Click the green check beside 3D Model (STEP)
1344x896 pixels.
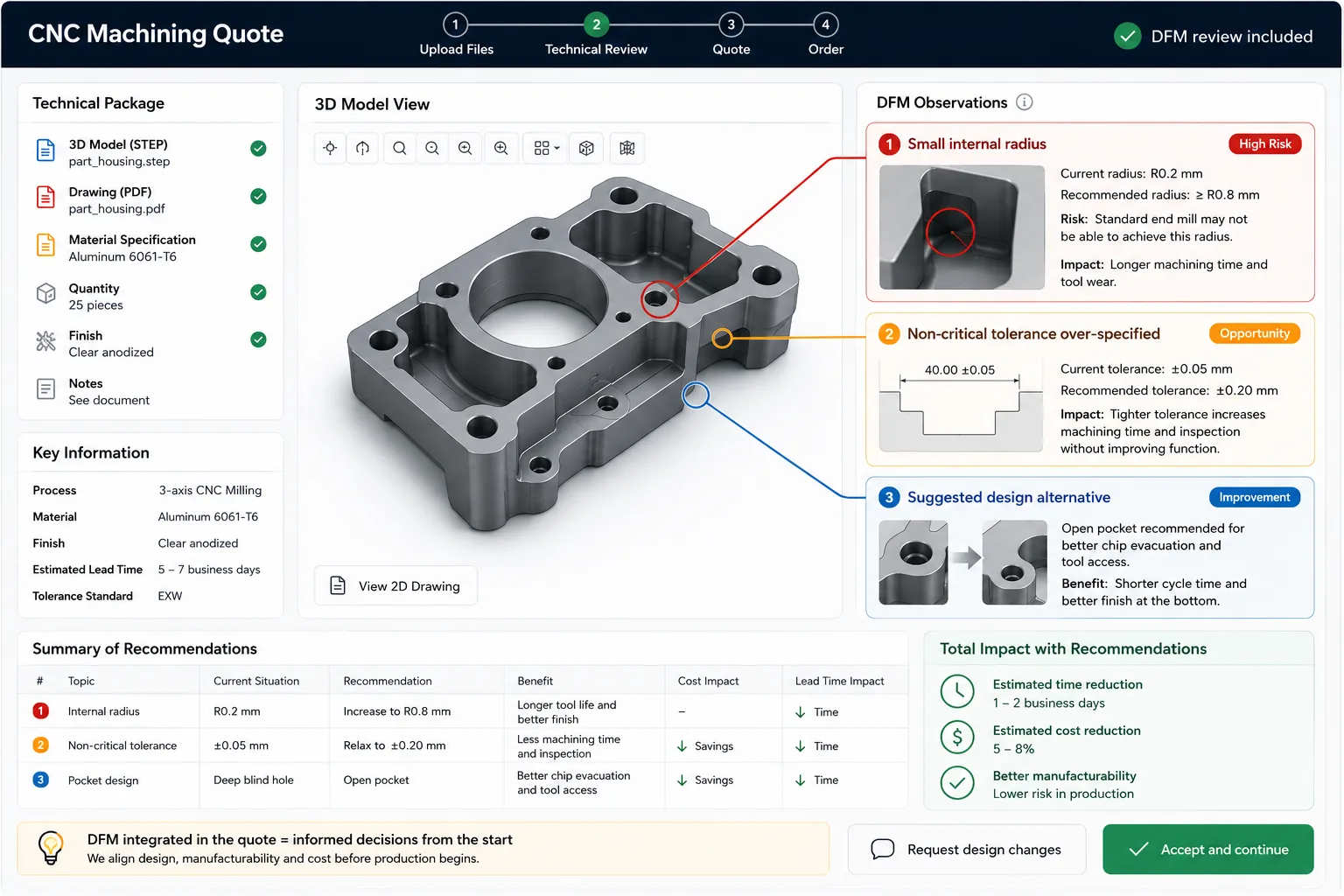pos(258,149)
